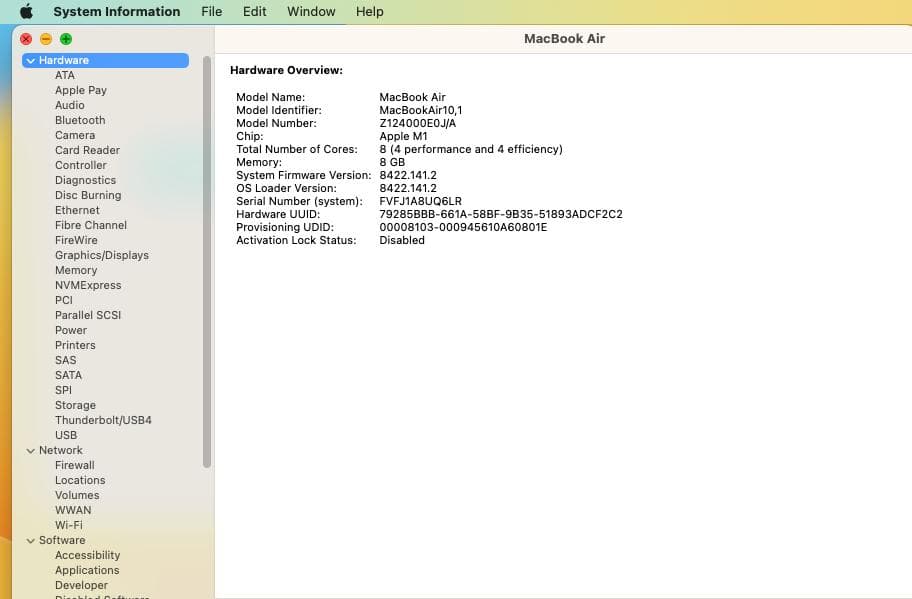Open the Window menu
The width and height of the screenshot is (912, 599).
click(x=310, y=11)
